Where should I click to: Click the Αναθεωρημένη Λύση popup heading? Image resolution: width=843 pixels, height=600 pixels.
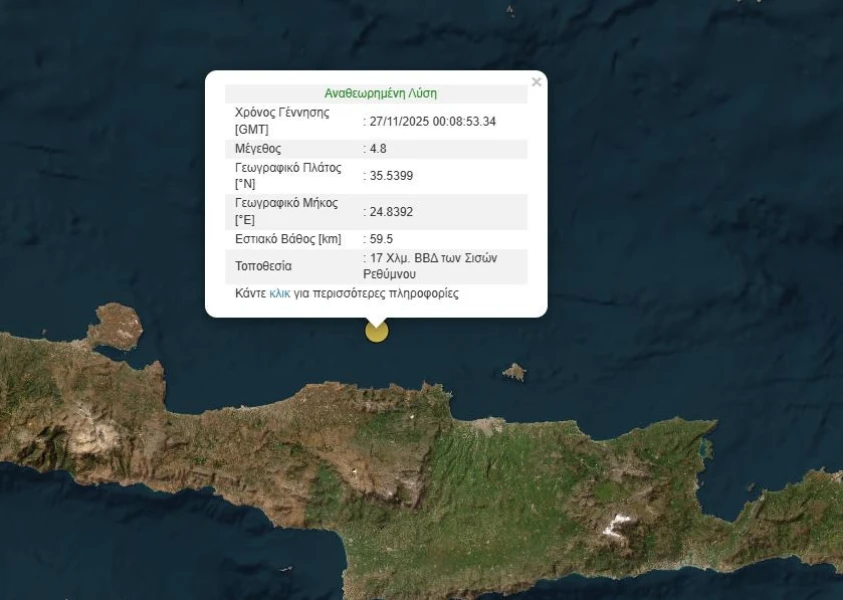(380, 93)
